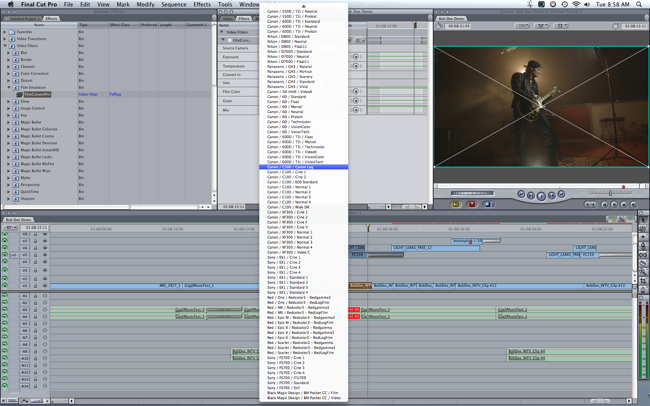Screen dimensions: 650x406
Task: Click the FilmConvertPro filter icon
Action: pos(19,95)
